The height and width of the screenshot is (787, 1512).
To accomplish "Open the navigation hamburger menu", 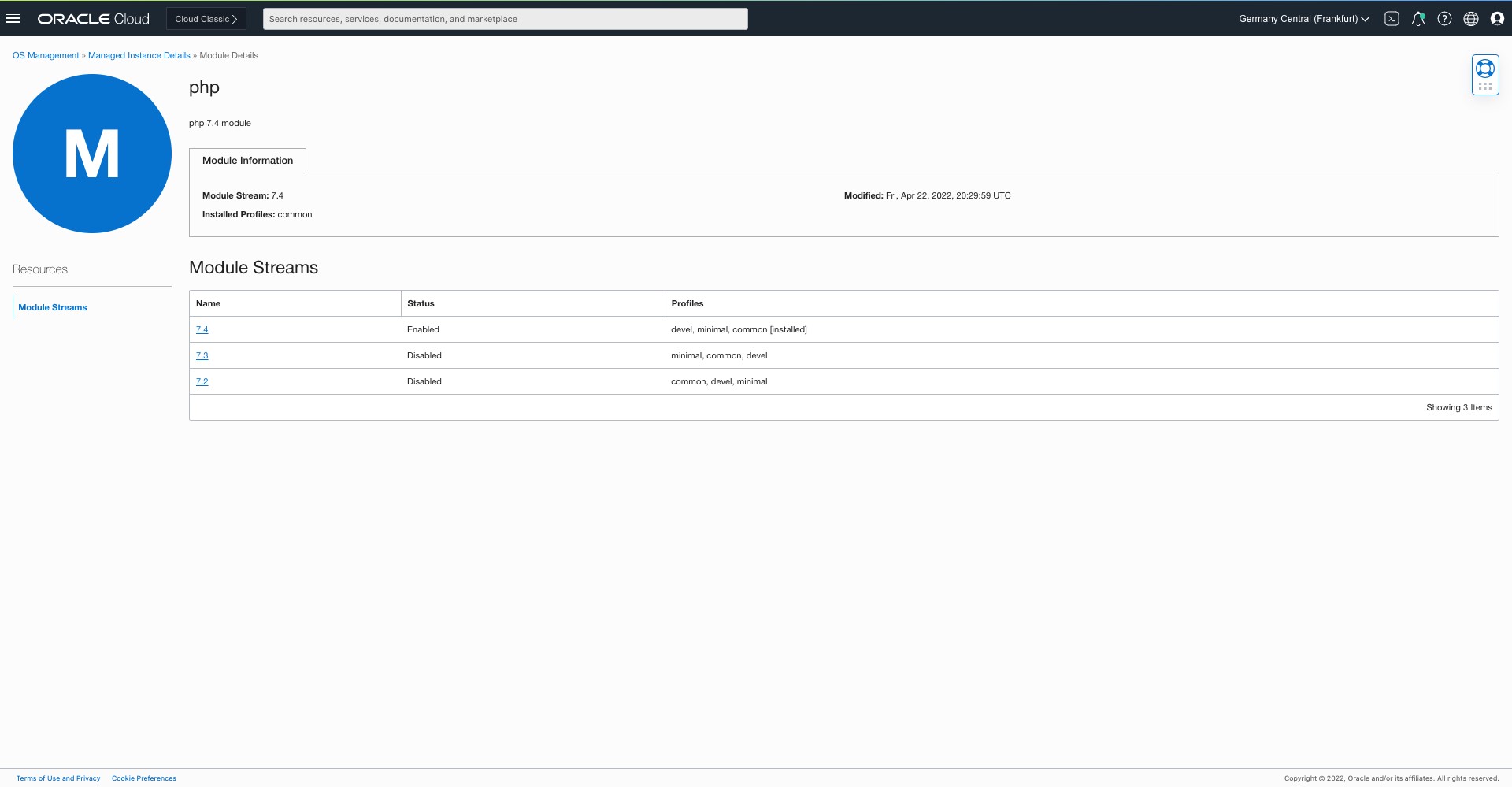I will [x=14, y=18].
